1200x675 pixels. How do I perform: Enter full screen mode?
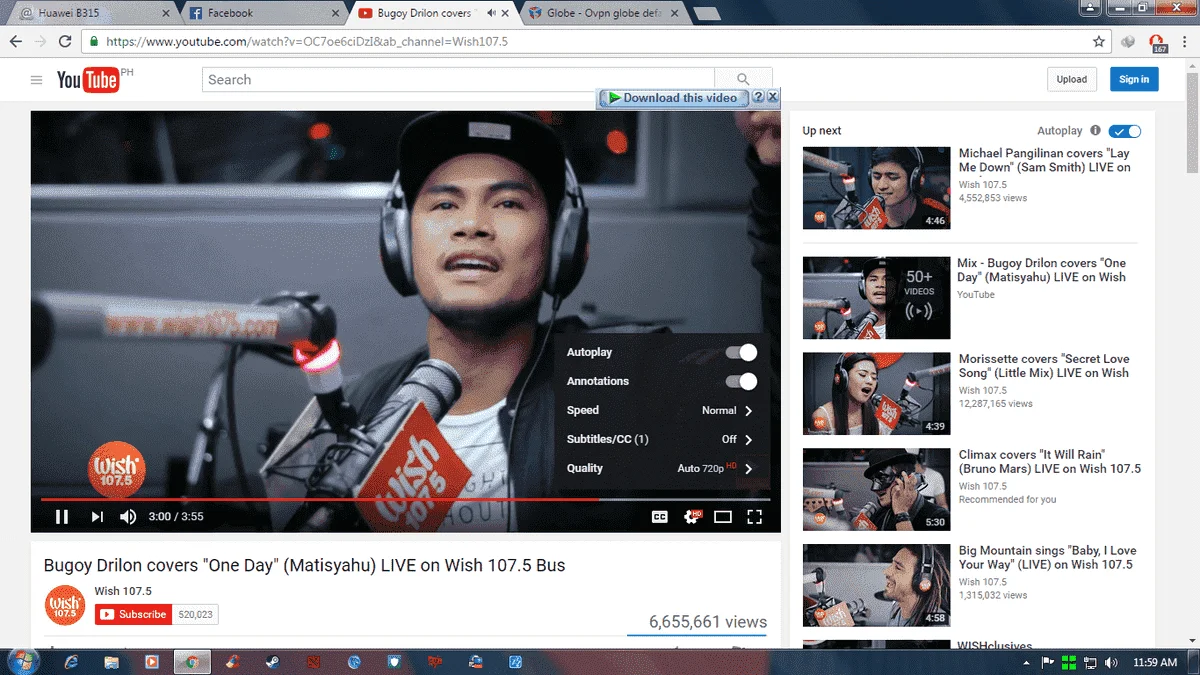coord(755,517)
